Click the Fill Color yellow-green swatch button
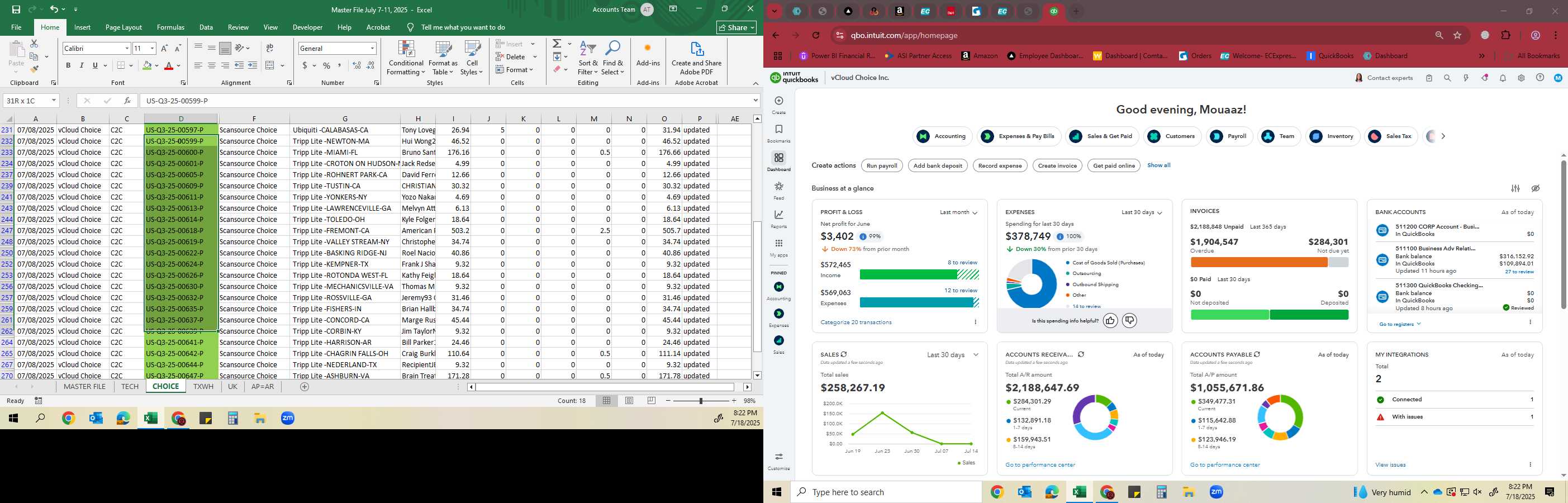The image size is (1568, 503). click(147, 65)
